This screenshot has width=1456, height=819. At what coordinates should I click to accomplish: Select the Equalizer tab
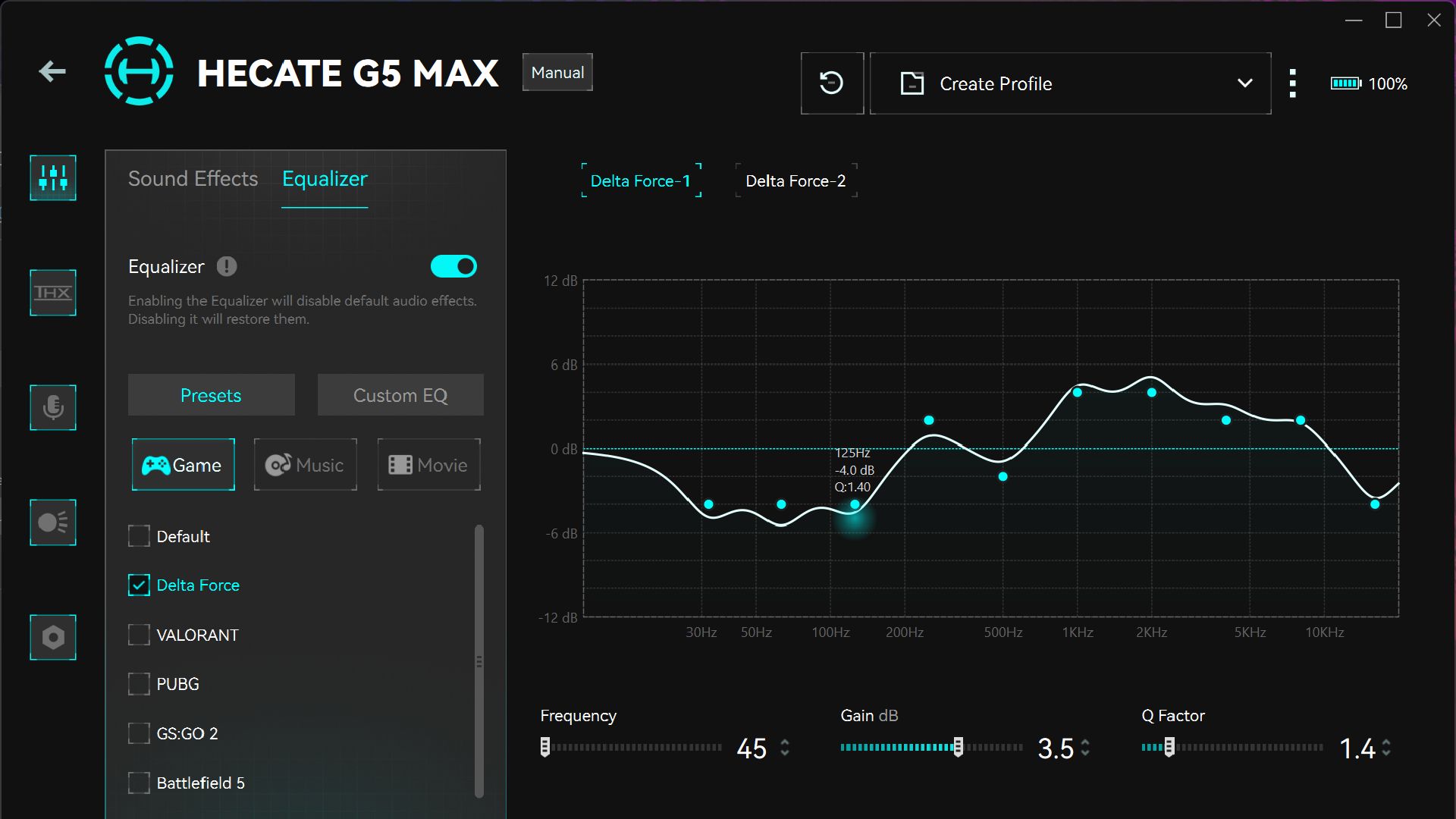coord(325,179)
